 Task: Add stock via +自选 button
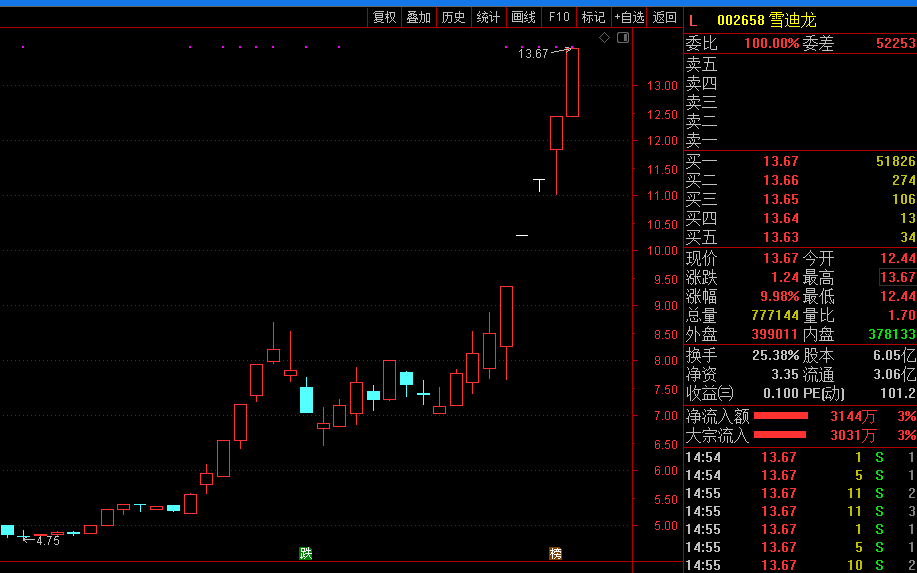point(629,17)
